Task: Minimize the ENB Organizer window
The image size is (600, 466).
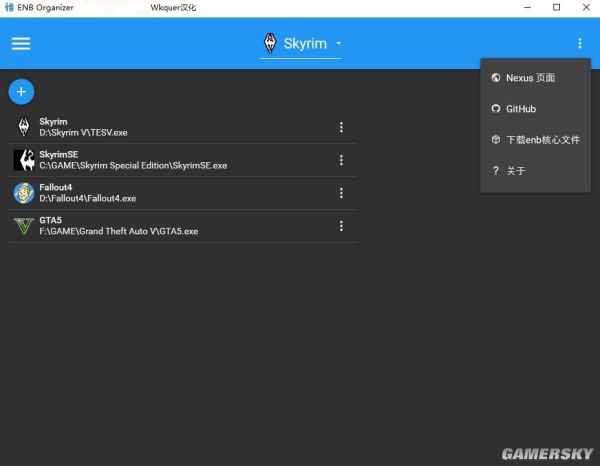Action: point(528,7)
